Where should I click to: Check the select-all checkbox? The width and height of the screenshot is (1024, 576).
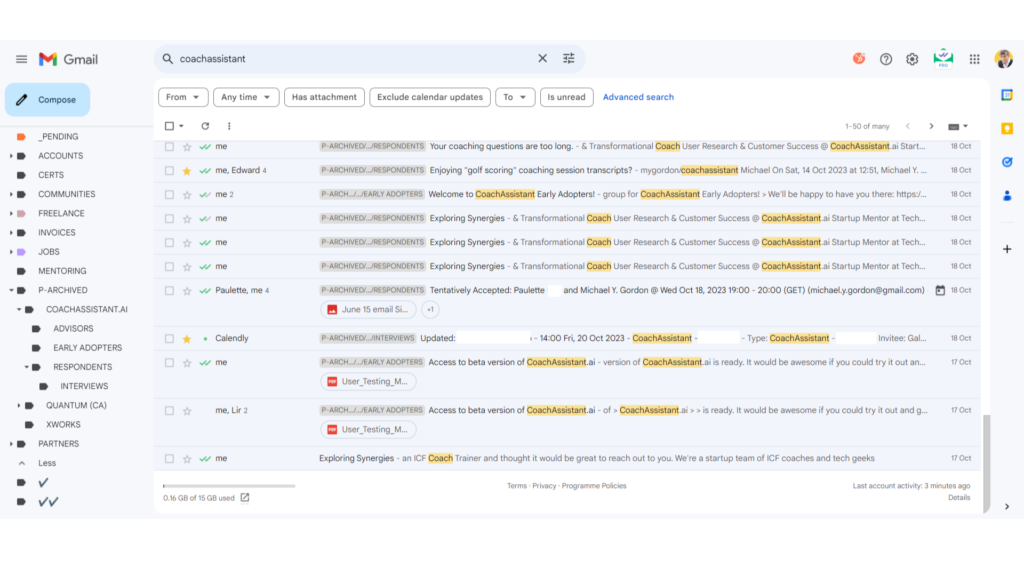tap(169, 126)
